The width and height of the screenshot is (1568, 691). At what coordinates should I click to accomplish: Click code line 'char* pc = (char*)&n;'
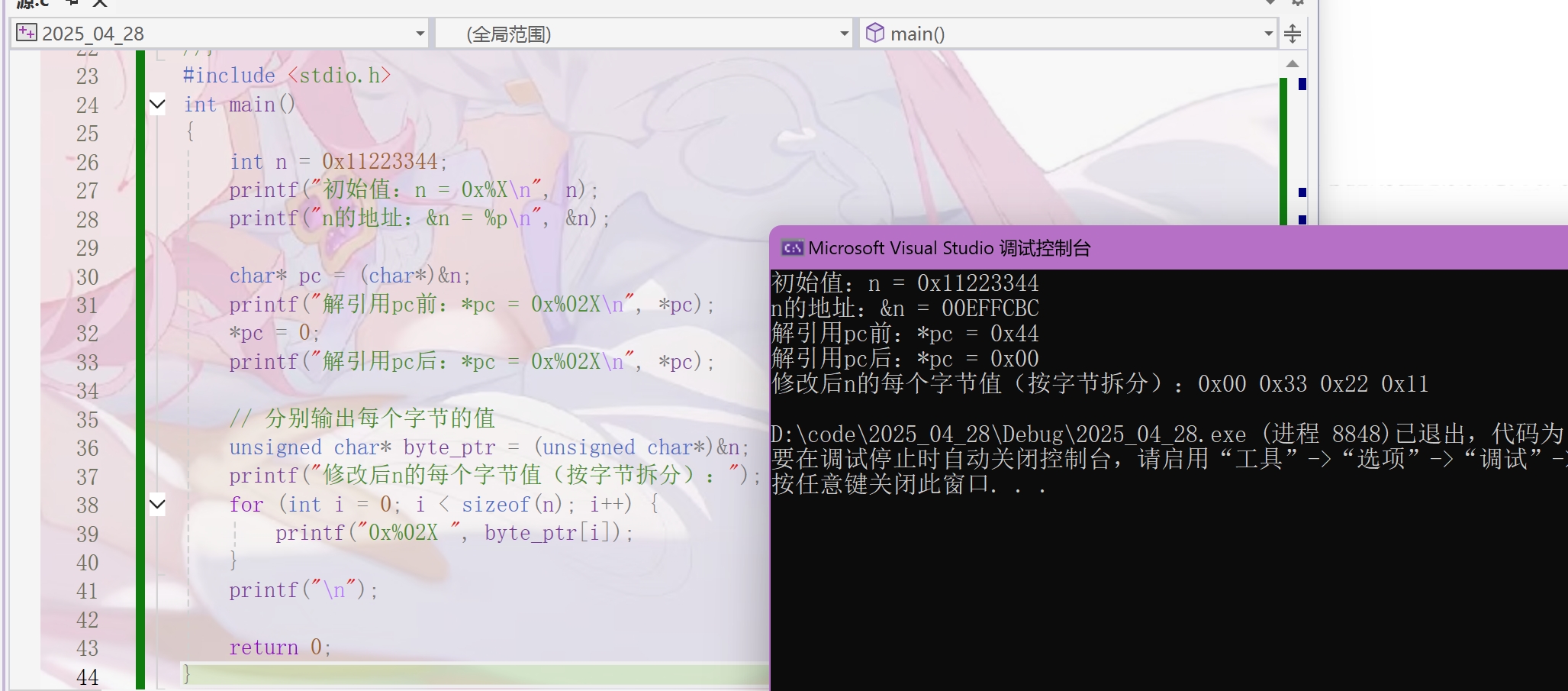pyautogui.click(x=350, y=276)
